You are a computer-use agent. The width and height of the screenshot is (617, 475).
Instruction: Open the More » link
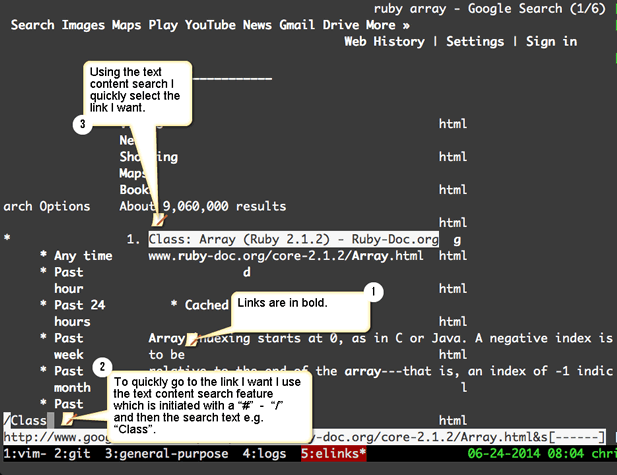[x=388, y=25]
